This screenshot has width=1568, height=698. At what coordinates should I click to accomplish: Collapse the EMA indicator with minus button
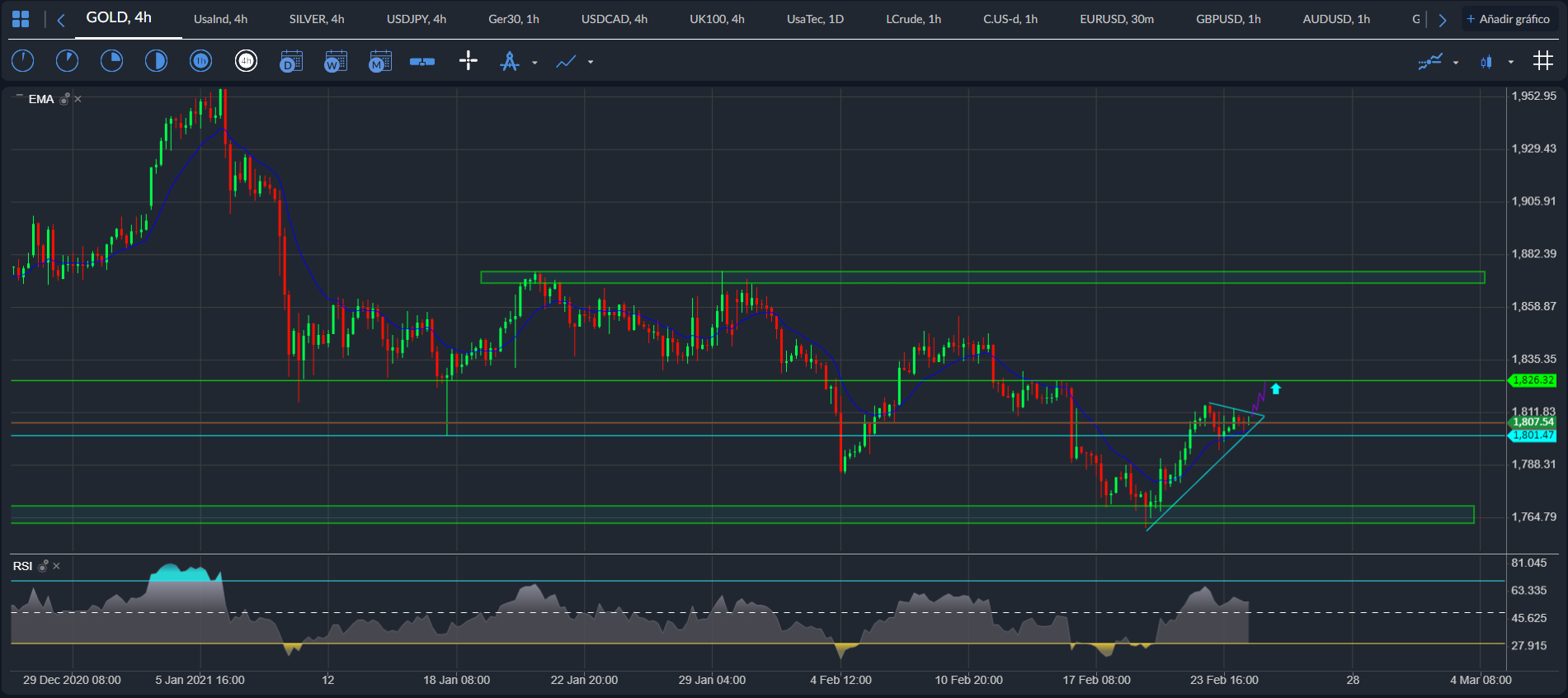coord(19,97)
